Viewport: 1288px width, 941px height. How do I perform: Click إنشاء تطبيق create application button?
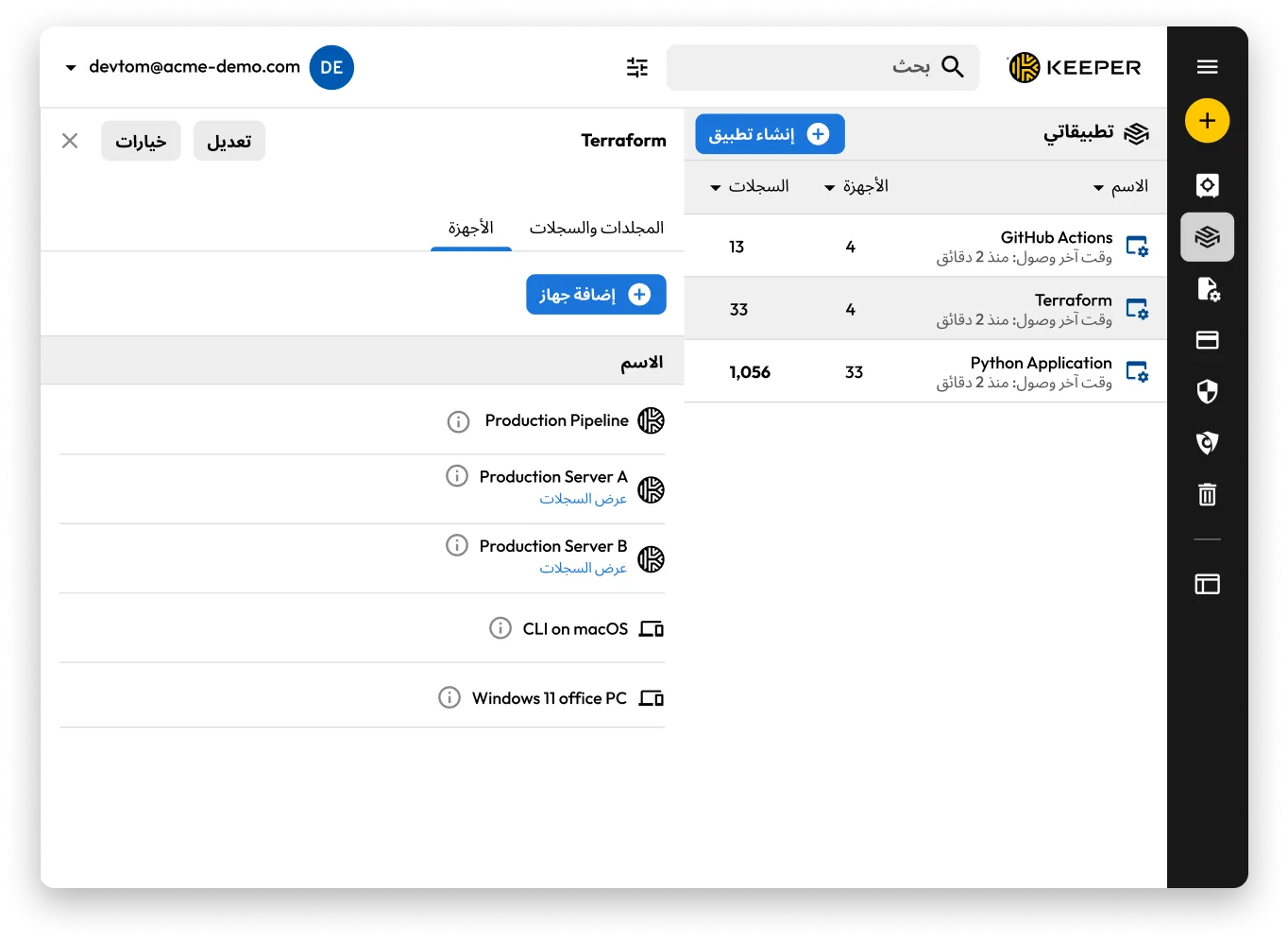tap(770, 134)
